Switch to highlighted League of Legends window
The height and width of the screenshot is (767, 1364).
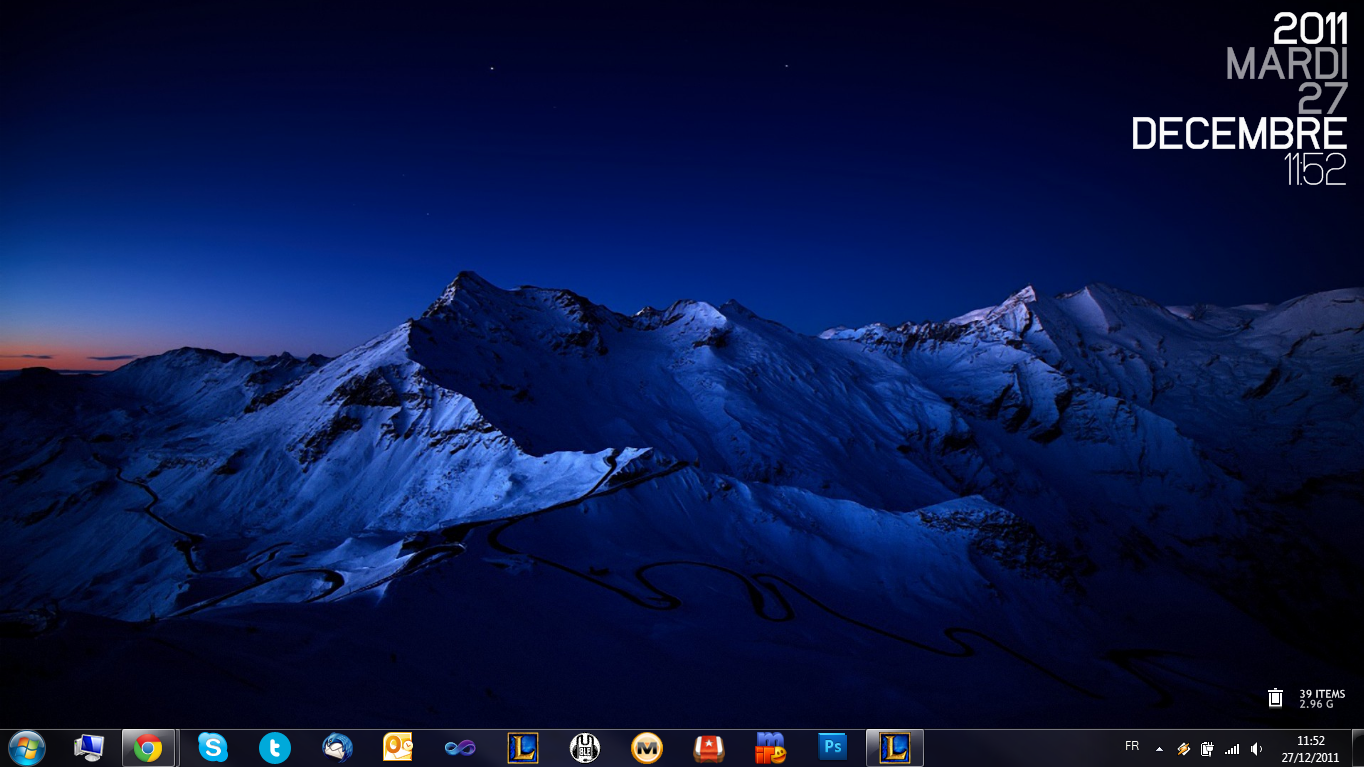[895, 748]
